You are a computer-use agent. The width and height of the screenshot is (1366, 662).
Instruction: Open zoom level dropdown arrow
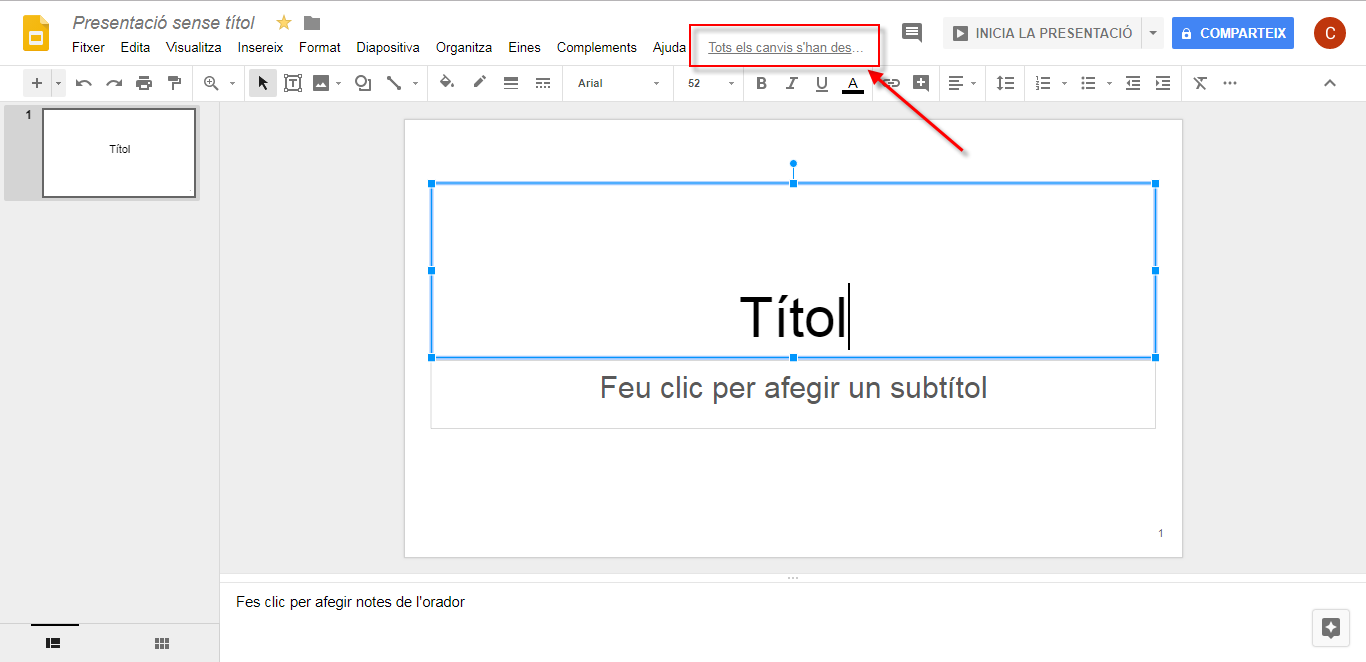pos(232,83)
